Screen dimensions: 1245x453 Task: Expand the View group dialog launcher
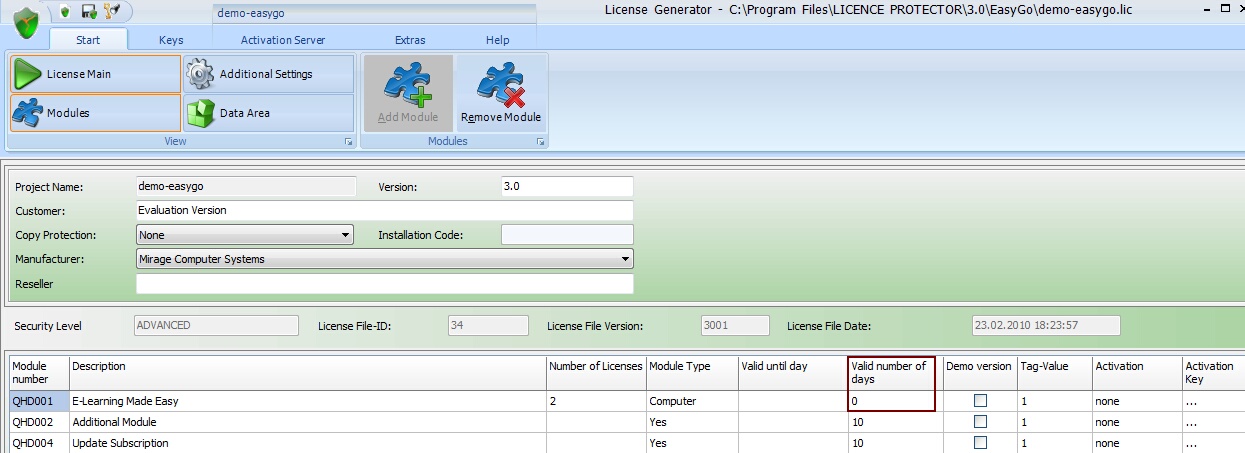[x=349, y=142]
